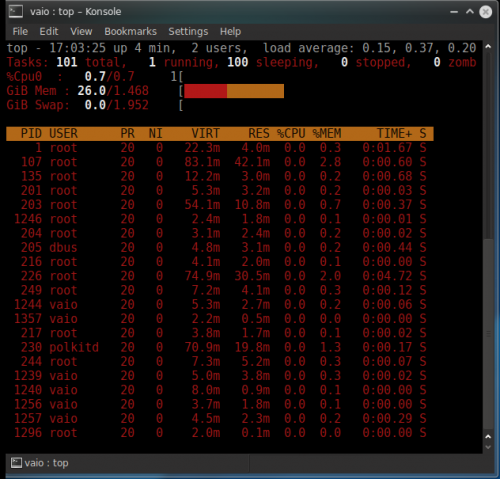500x479 pixels.
Task: Click the scrollbar up arrow at top
Action: [488, 47]
